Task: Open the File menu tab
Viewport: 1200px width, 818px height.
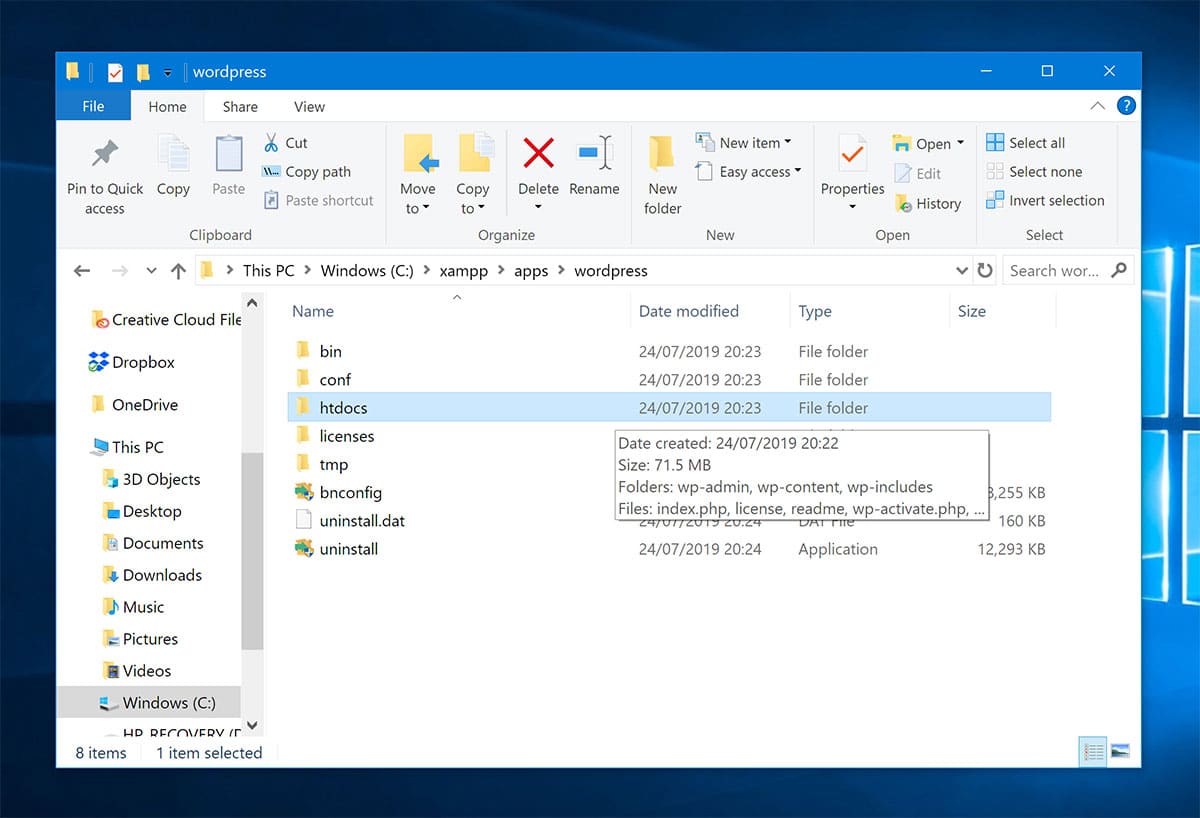Action: coord(93,106)
